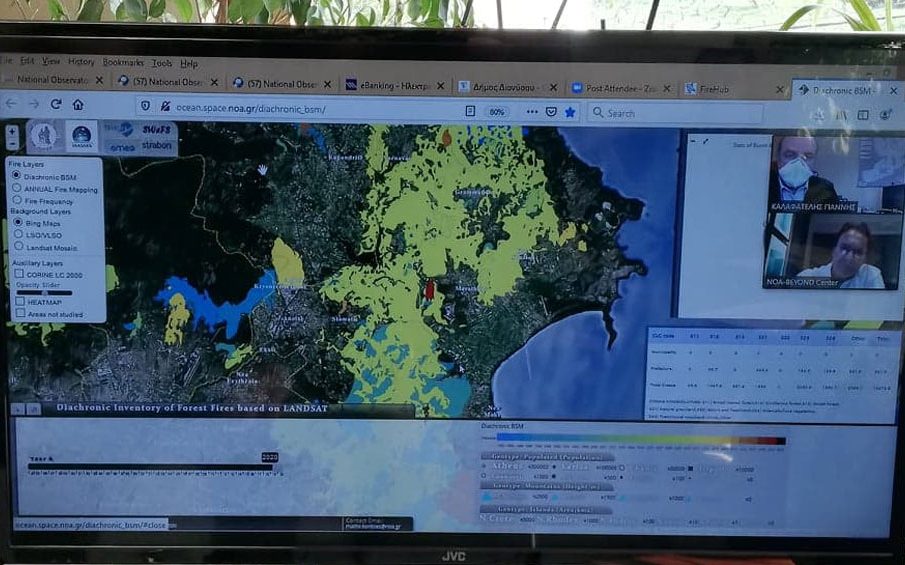905x565 pixels.
Task: Tick the HEATMAP checkbox
Action: point(18,301)
